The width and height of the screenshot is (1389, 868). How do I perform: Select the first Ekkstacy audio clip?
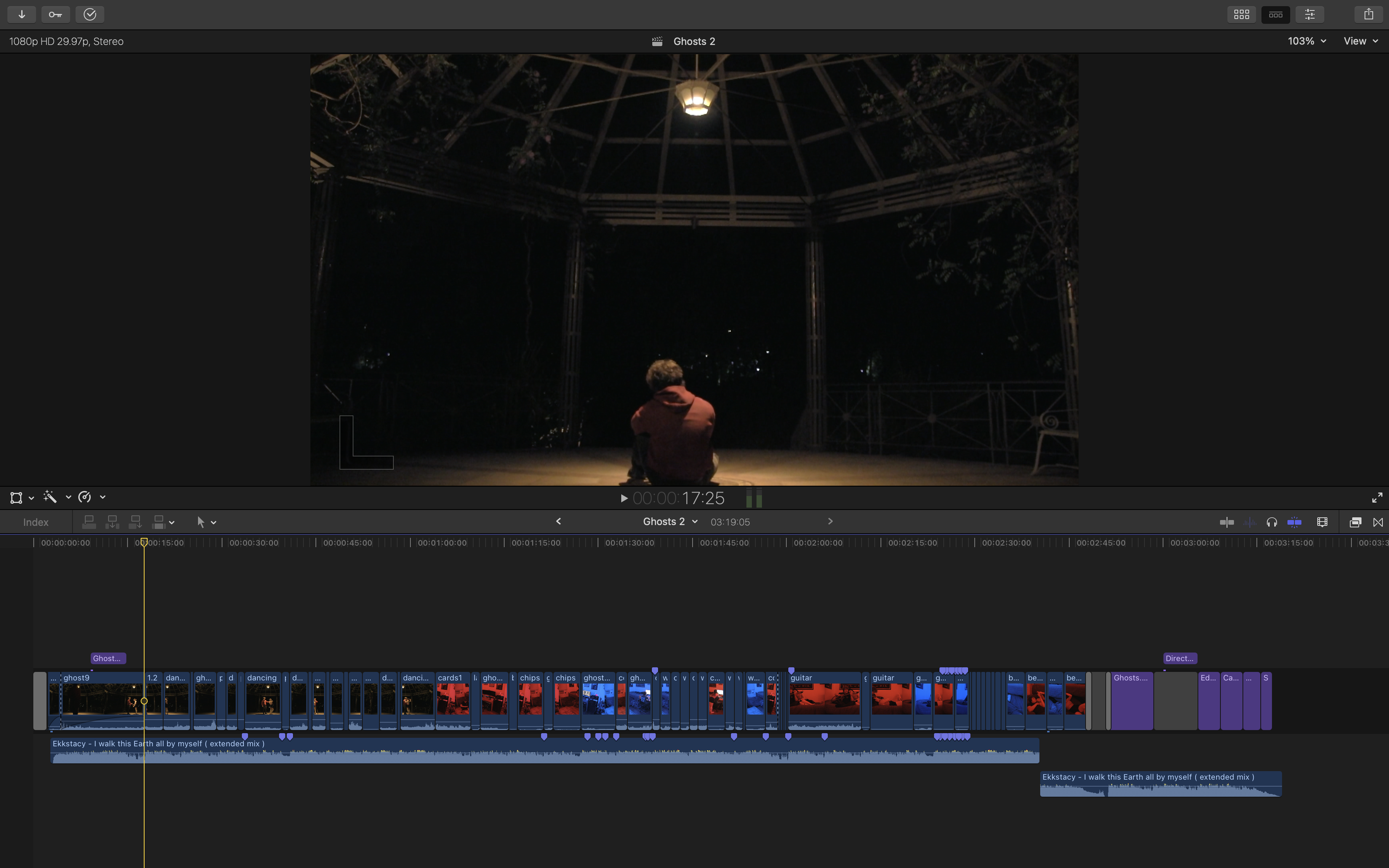545,751
